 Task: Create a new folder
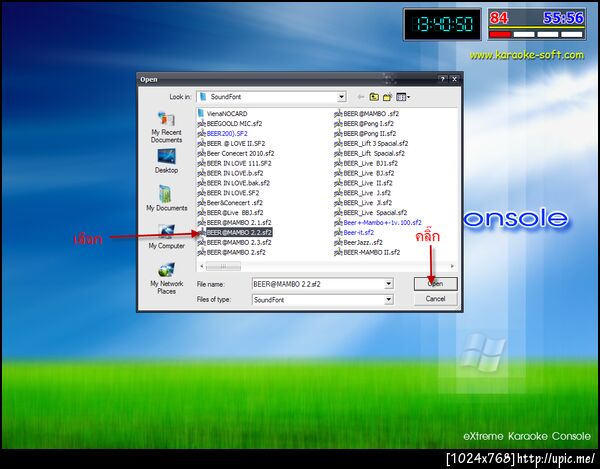387,97
